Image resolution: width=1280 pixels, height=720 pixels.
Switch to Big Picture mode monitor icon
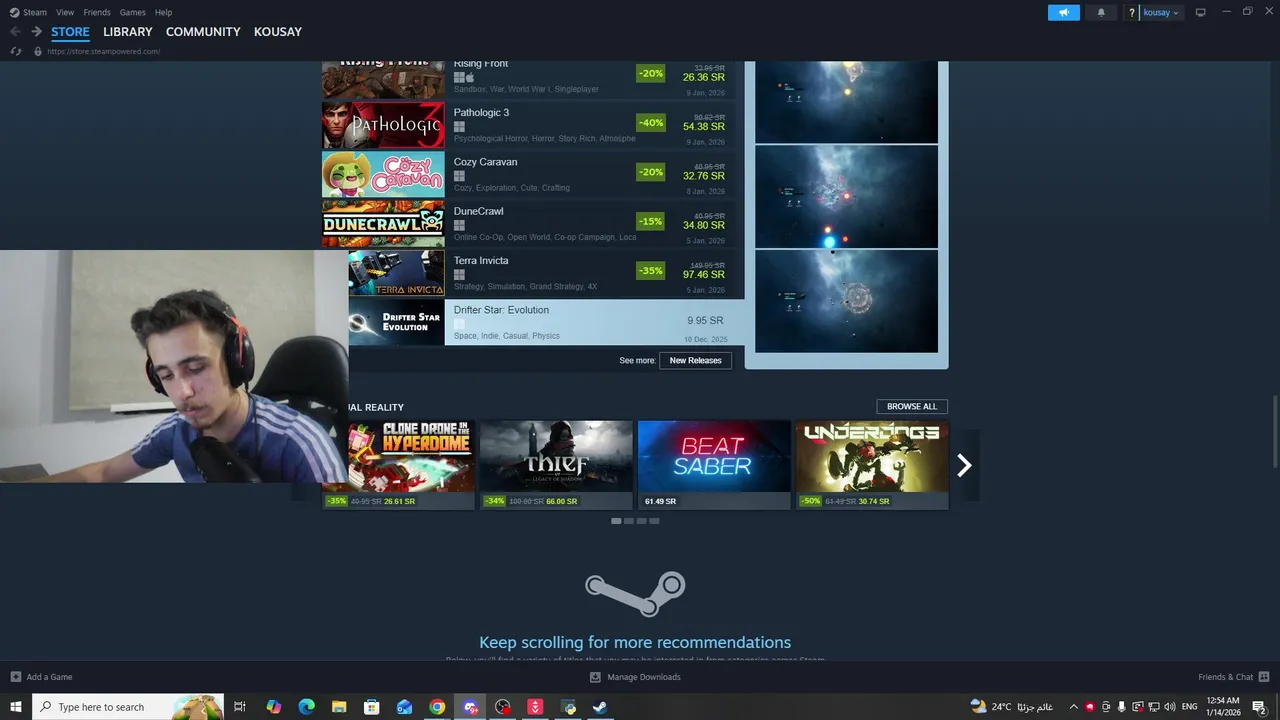click(x=1200, y=12)
